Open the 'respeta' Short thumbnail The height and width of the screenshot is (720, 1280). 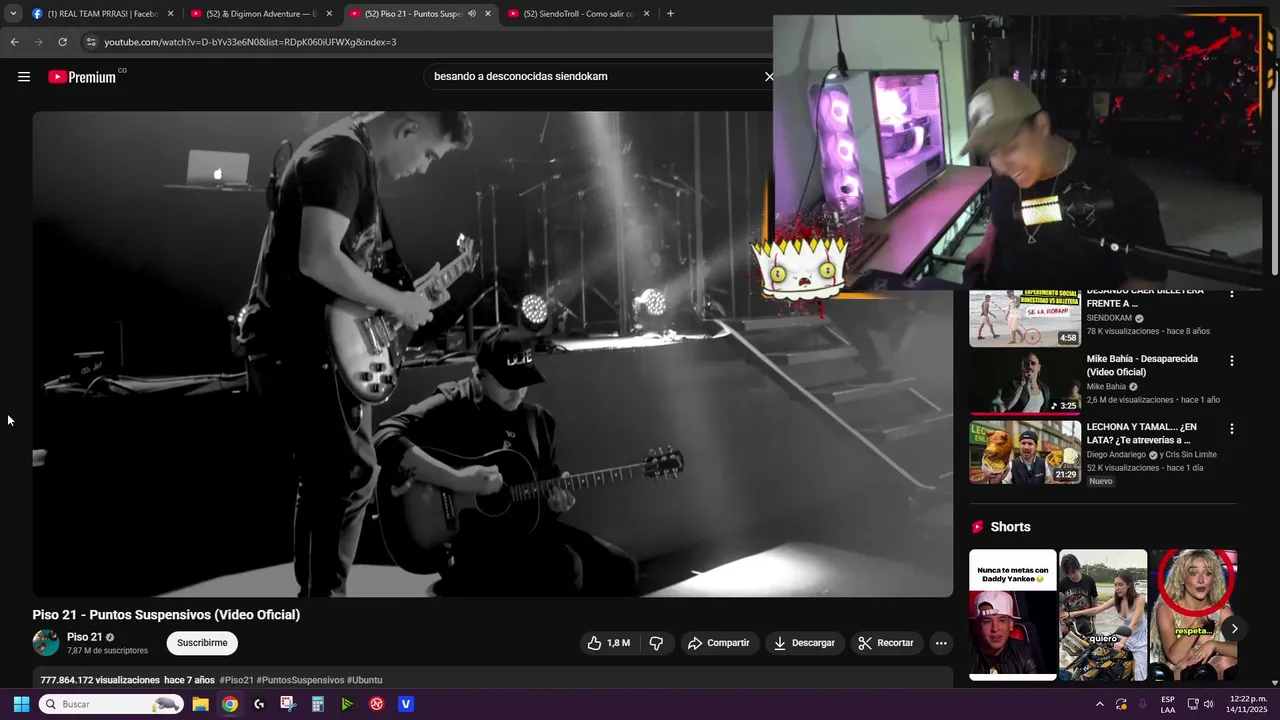click(x=1193, y=615)
